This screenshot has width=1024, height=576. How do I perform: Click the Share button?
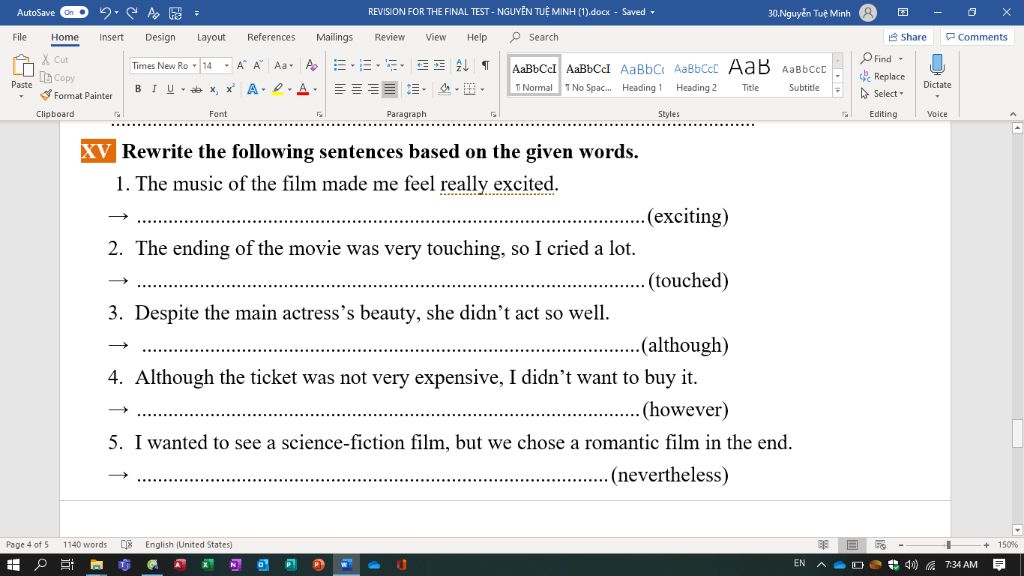tap(907, 37)
